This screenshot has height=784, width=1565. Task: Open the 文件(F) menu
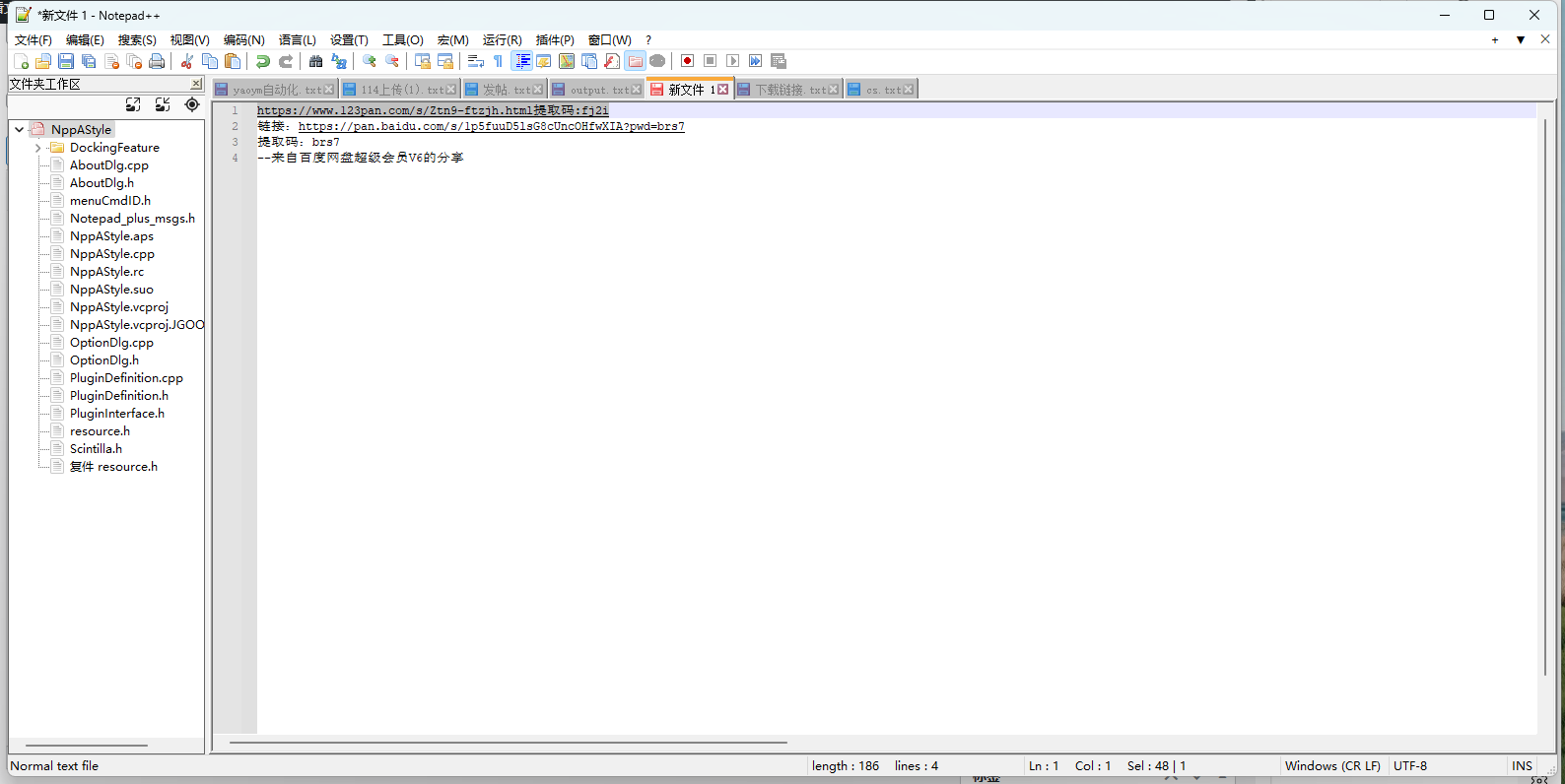(33, 40)
